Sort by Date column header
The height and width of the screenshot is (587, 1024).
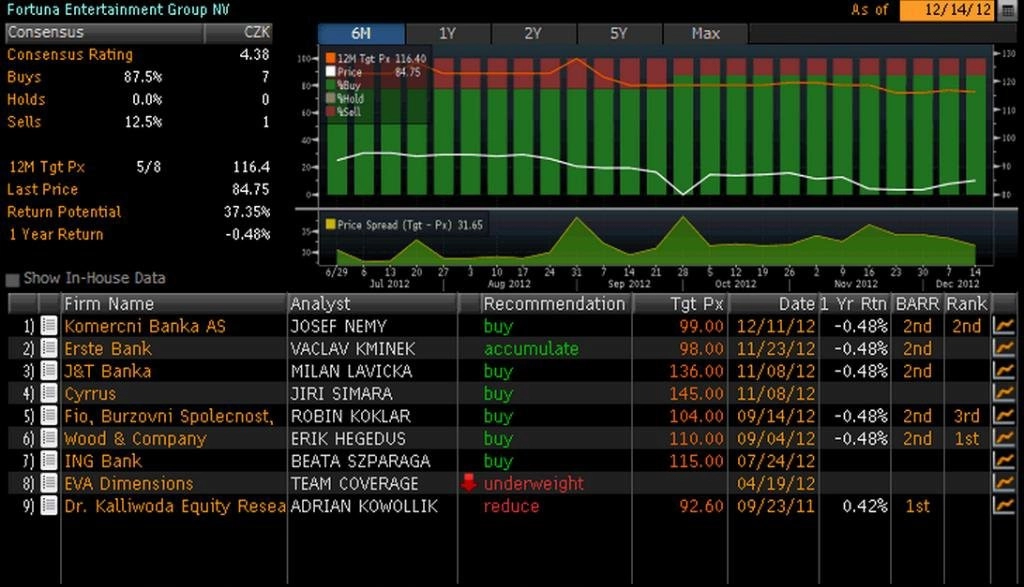click(773, 304)
